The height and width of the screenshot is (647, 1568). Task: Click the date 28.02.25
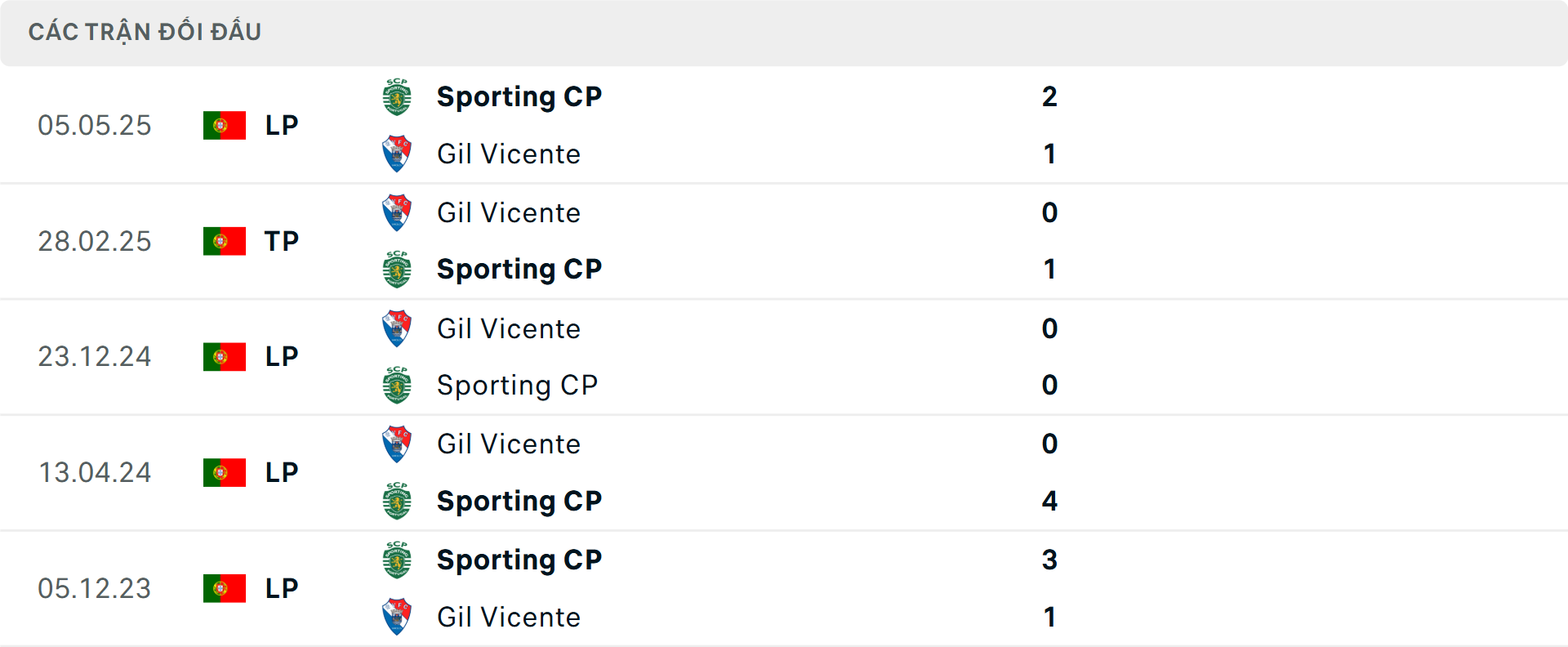pos(95,241)
